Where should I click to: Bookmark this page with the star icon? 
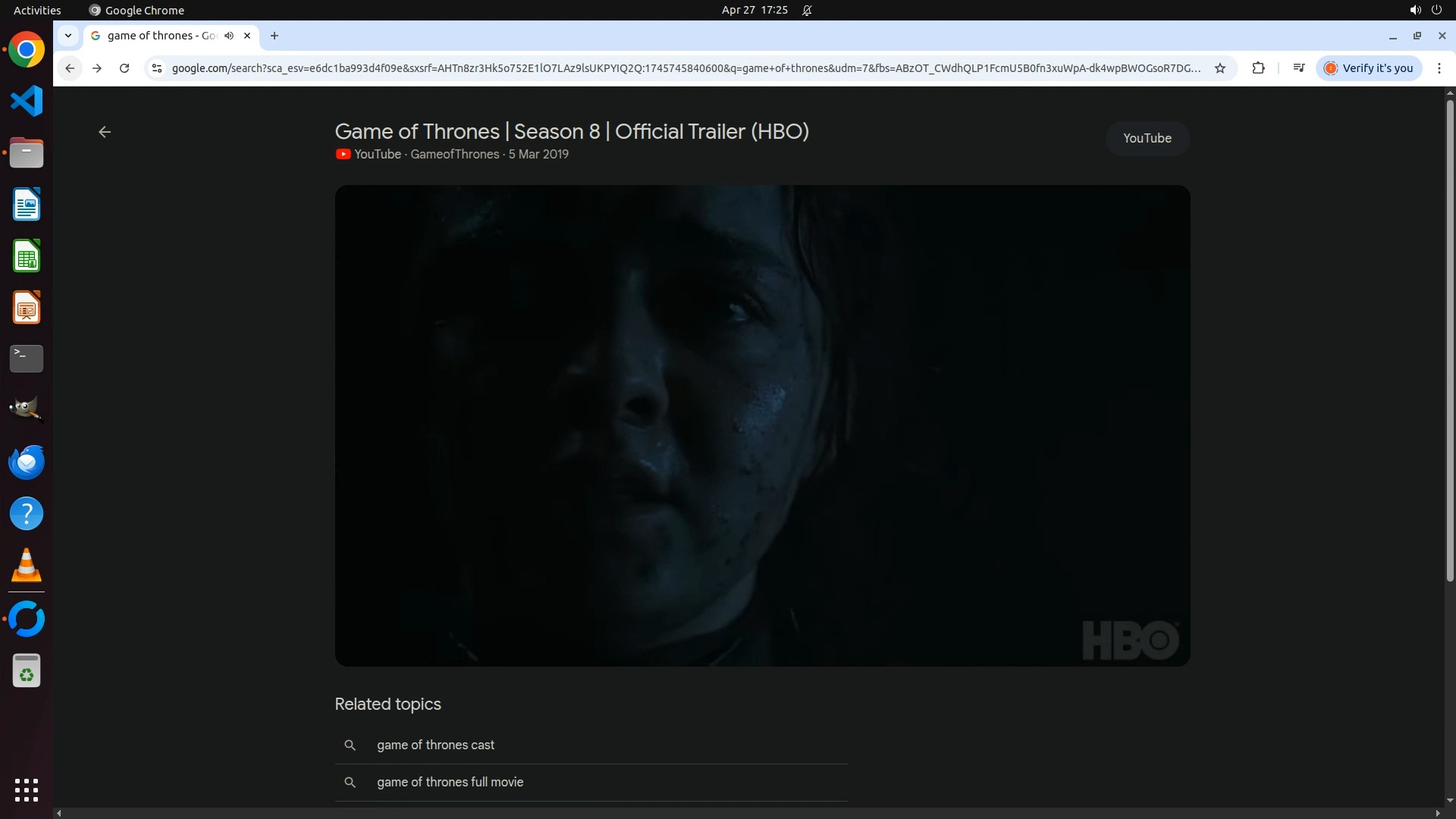point(1220,68)
